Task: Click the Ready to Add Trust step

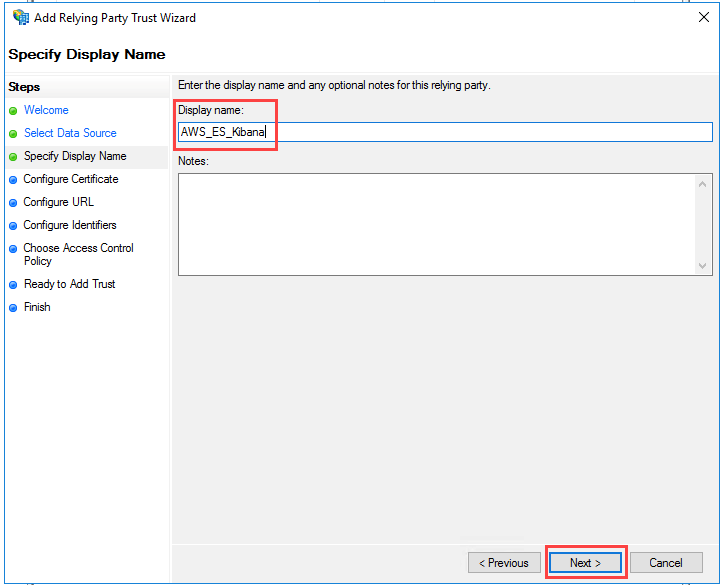Action: [69, 284]
